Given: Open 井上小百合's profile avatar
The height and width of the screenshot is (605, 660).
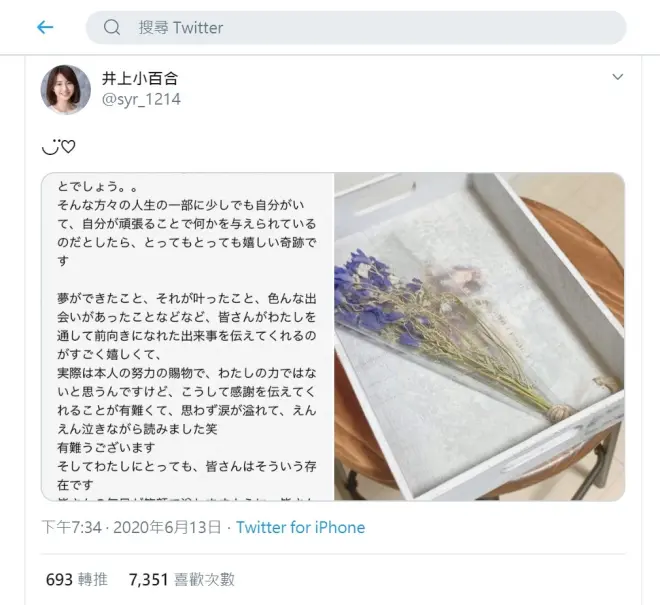Looking at the screenshot, I should (66, 90).
